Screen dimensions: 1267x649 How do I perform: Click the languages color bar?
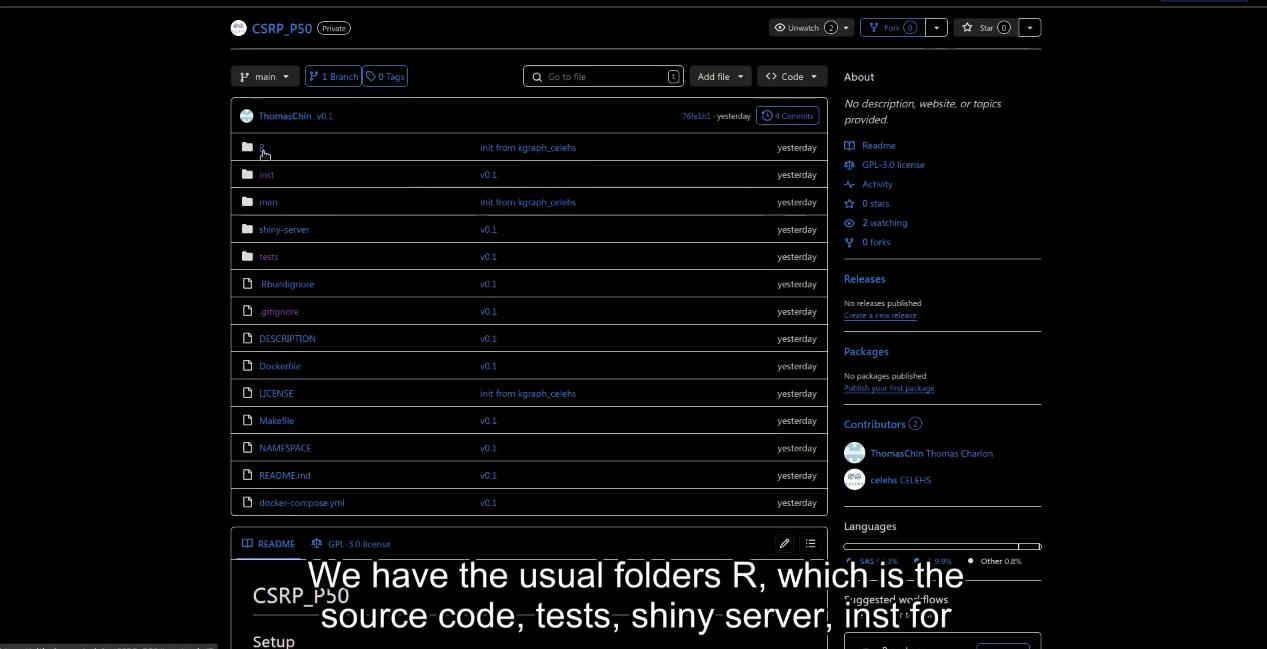[x=941, y=546]
